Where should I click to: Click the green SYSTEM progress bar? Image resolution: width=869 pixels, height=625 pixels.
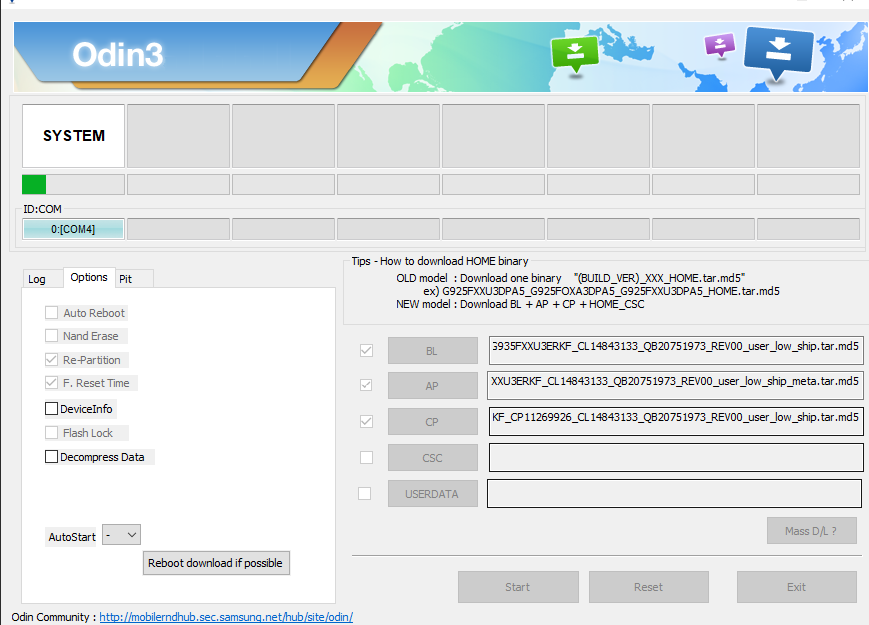(73, 185)
